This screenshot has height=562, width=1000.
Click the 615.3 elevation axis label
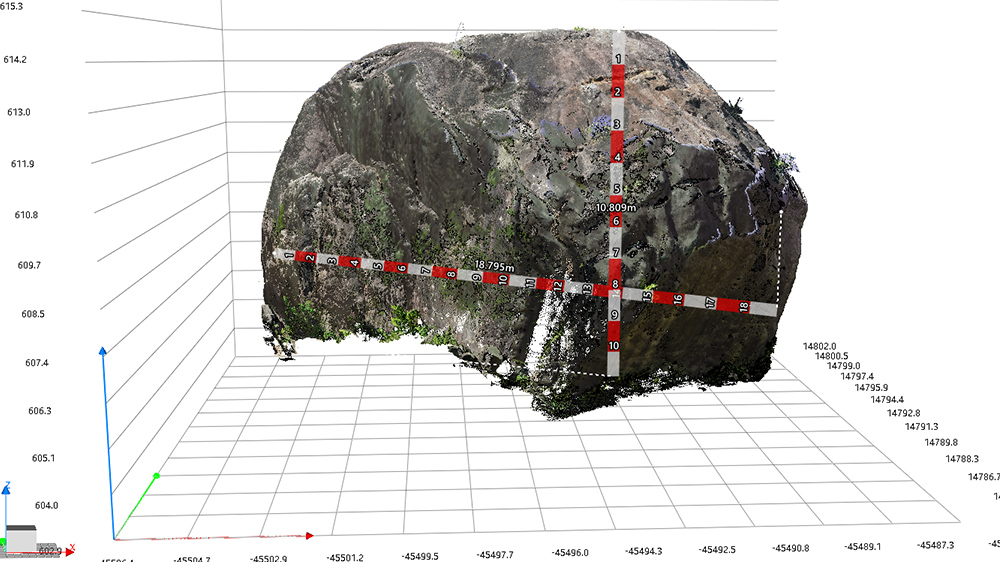[13, 7]
